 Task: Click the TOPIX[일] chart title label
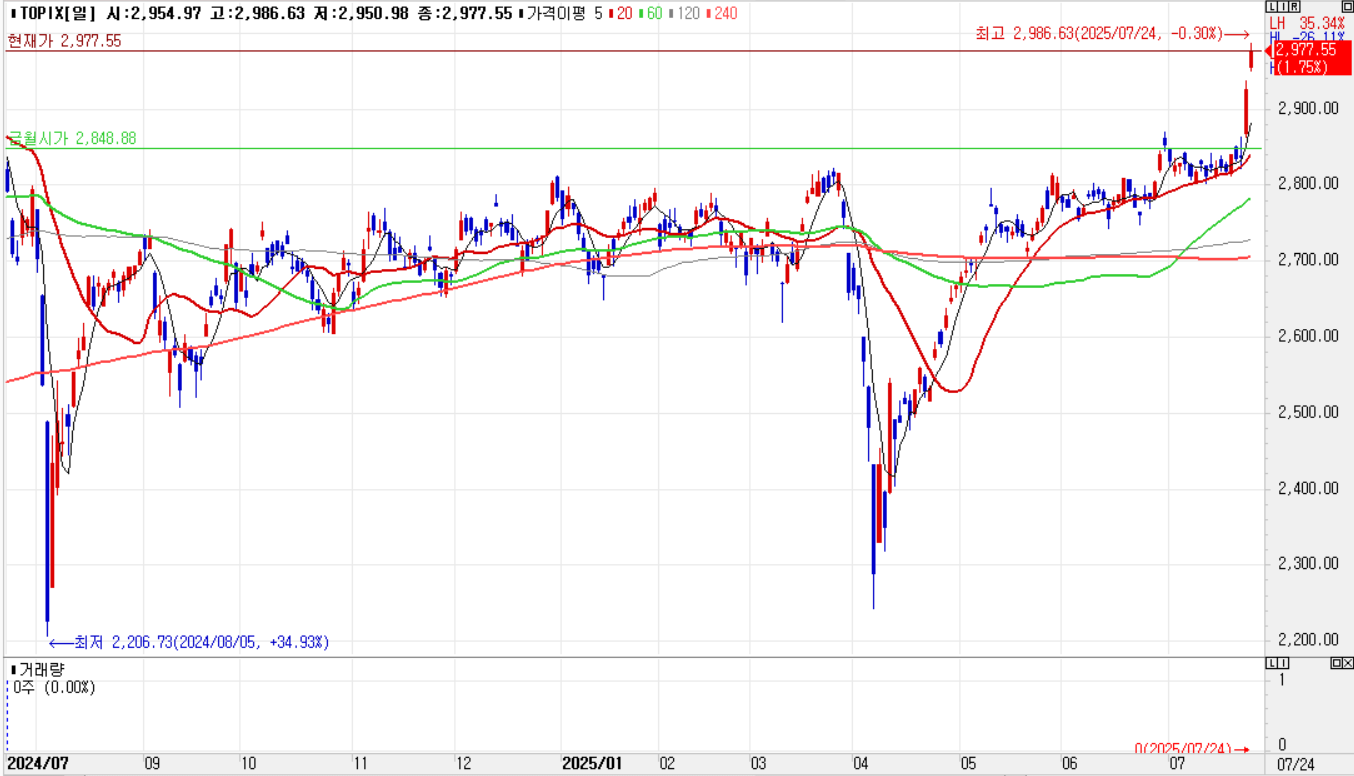(x=48, y=13)
